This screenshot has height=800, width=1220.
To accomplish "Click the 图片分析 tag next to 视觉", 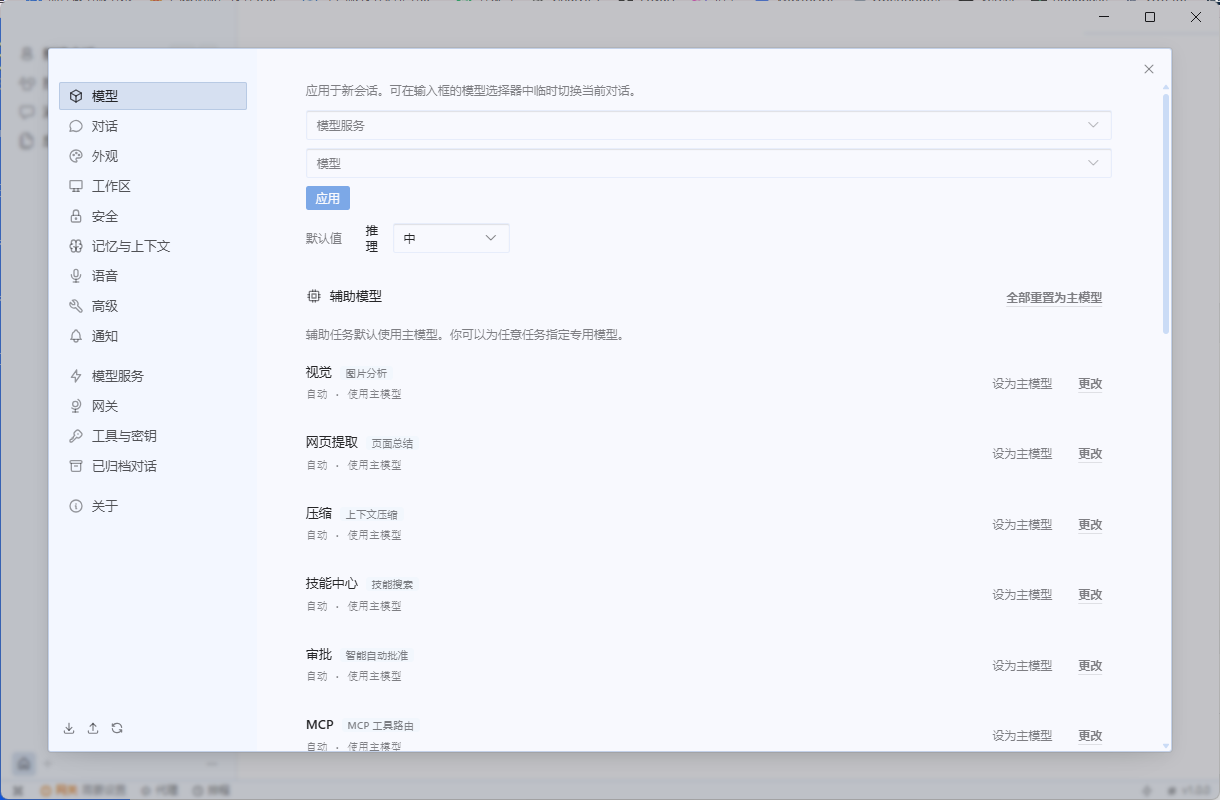I will pos(366,373).
